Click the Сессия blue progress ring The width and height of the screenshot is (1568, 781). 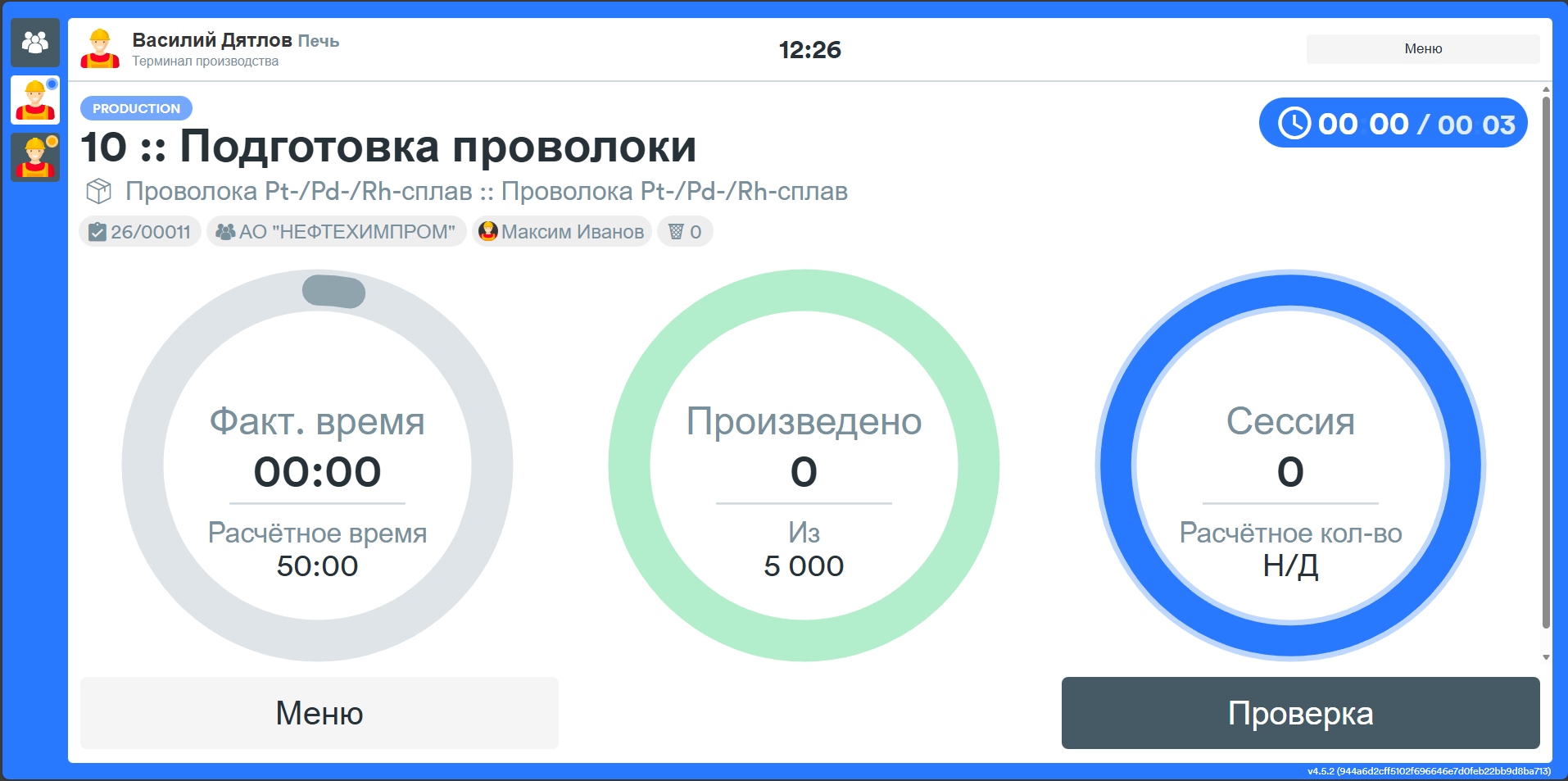1290,465
